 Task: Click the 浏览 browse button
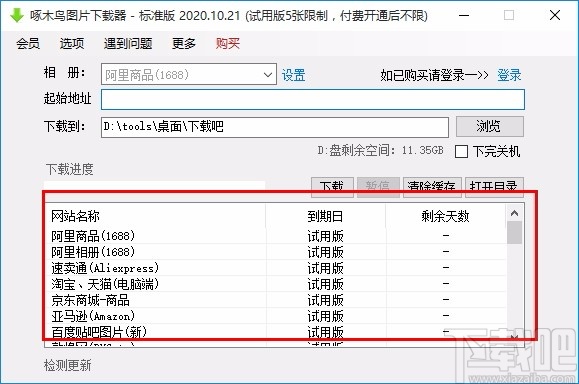tap(490, 127)
